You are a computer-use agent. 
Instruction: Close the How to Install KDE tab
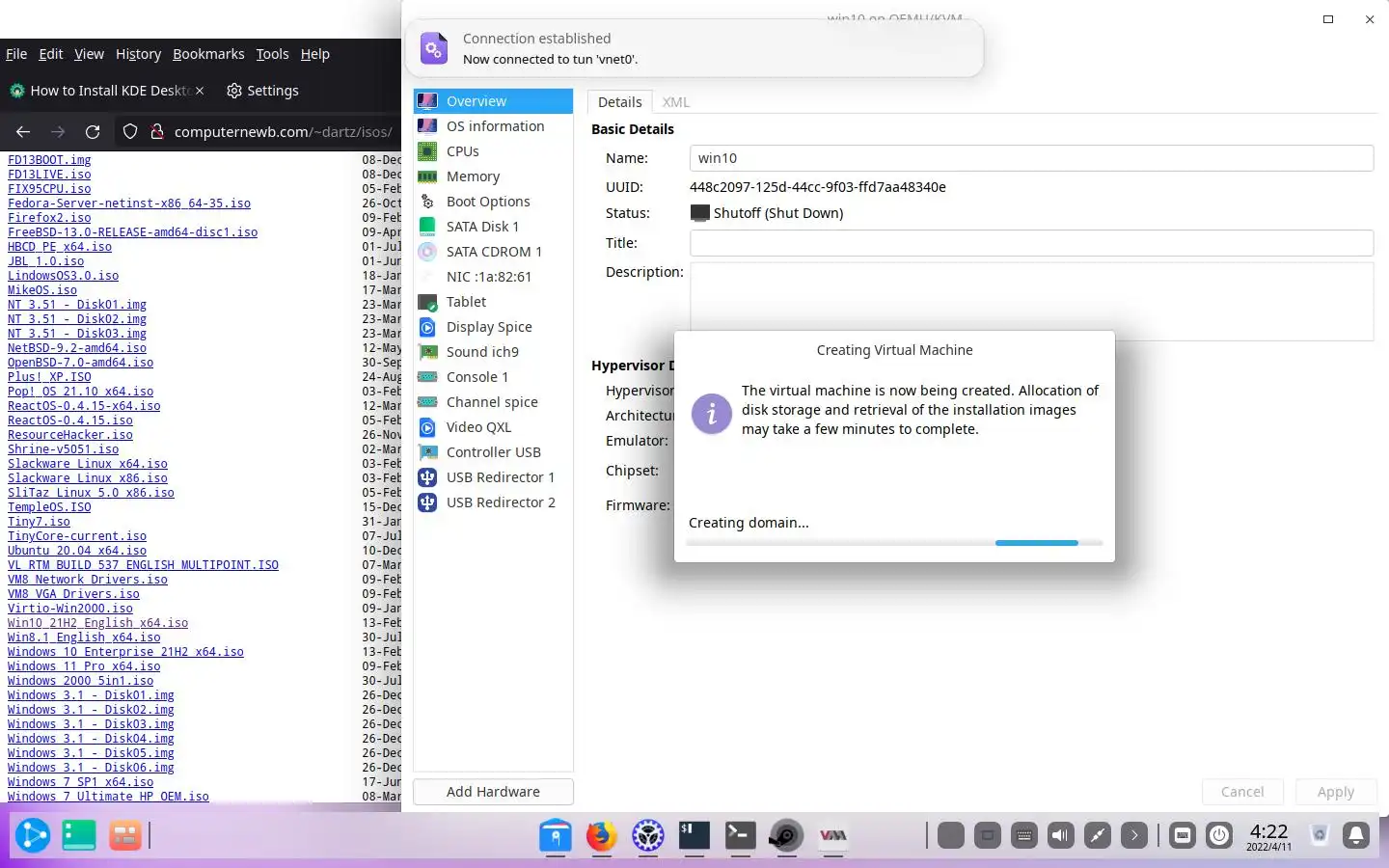click(x=200, y=91)
